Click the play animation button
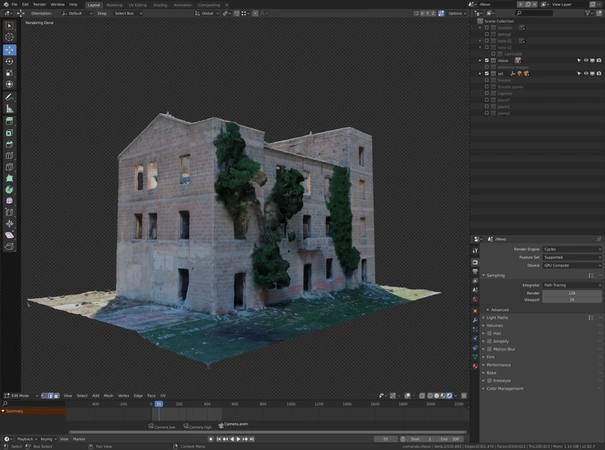Image resolution: width=605 pixels, height=450 pixels. click(x=238, y=439)
